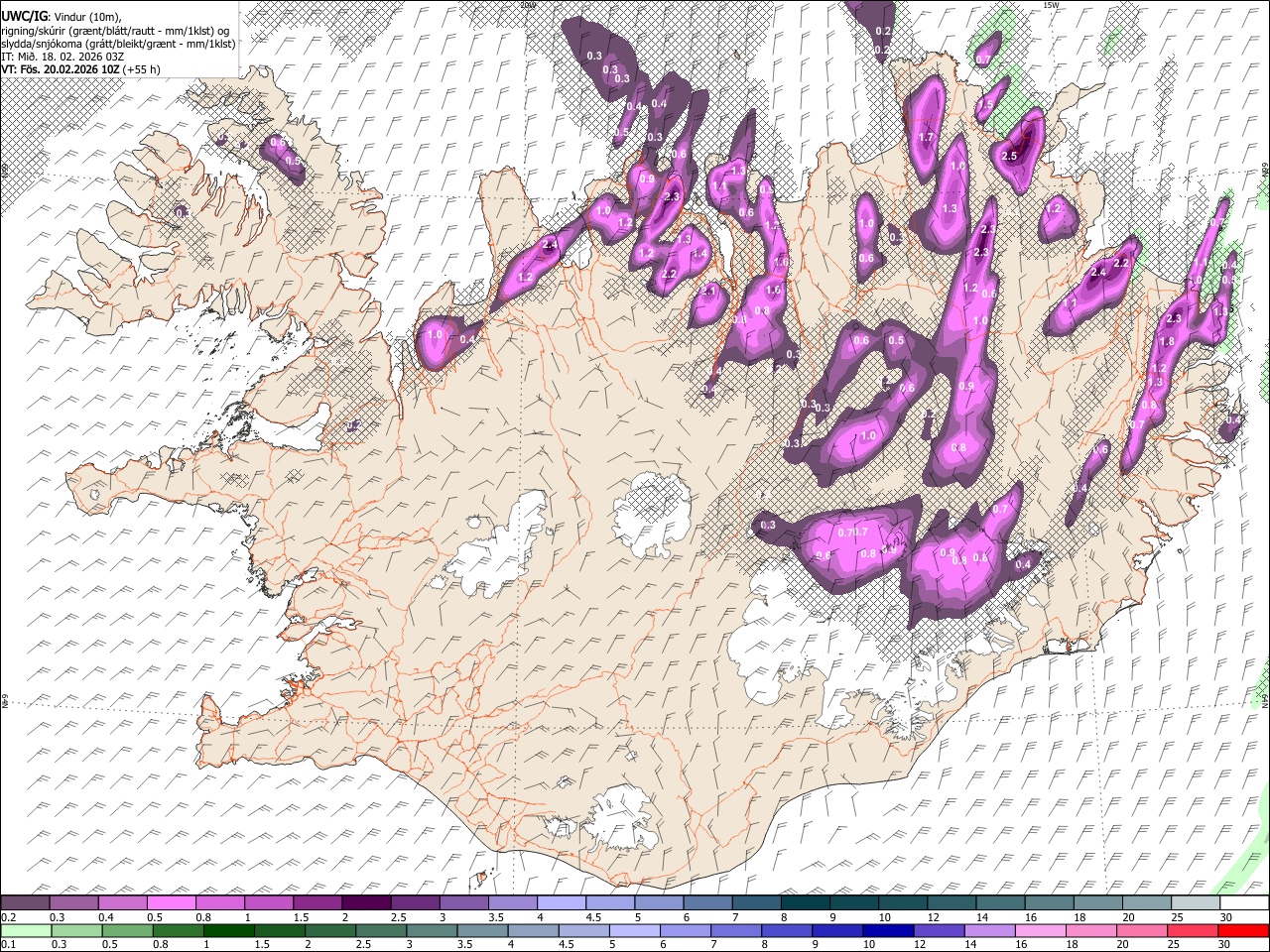
Task: Click the bright red rain swatch at 30
Action: click(x=1242, y=930)
